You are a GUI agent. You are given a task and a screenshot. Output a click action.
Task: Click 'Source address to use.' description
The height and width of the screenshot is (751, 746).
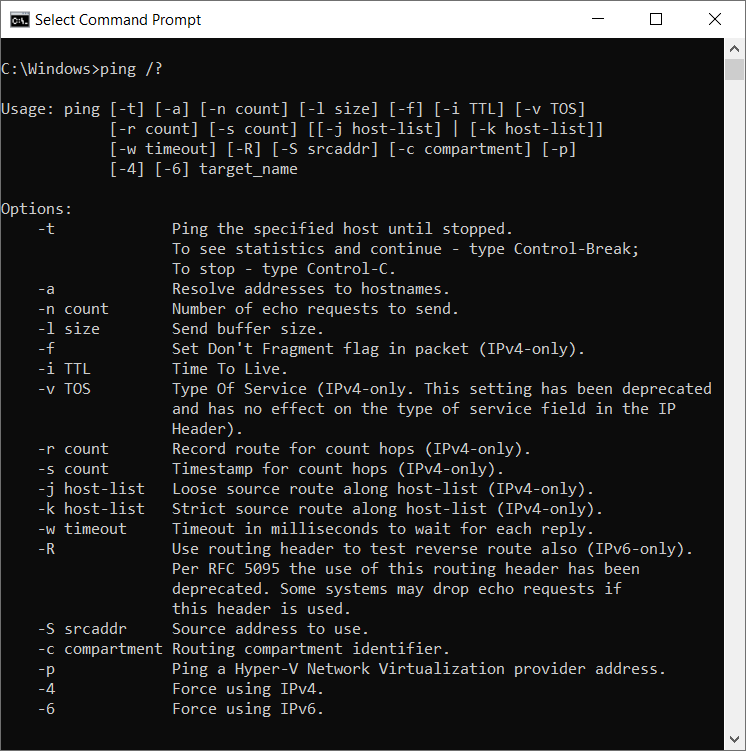pyautogui.click(x=271, y=629)
